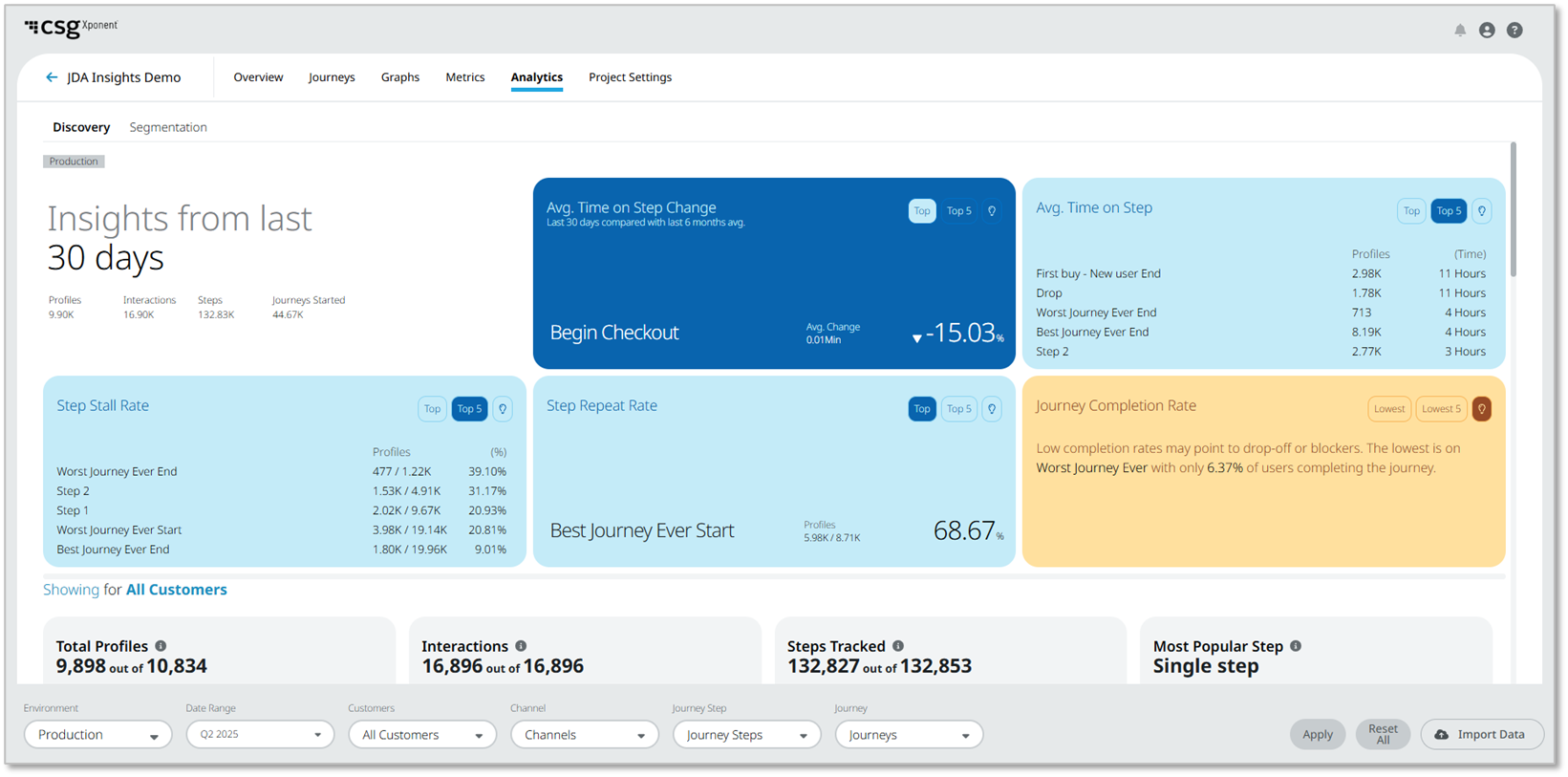
Task: Click the help question mark icon
Action: tap(1514, 31)
